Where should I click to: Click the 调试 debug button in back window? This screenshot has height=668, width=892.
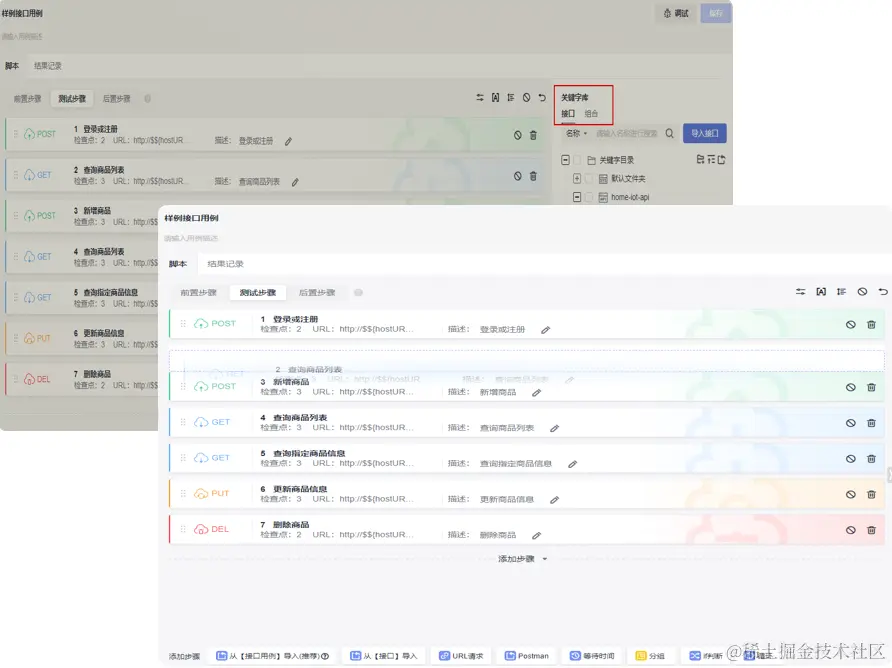[x=676, y=13]
